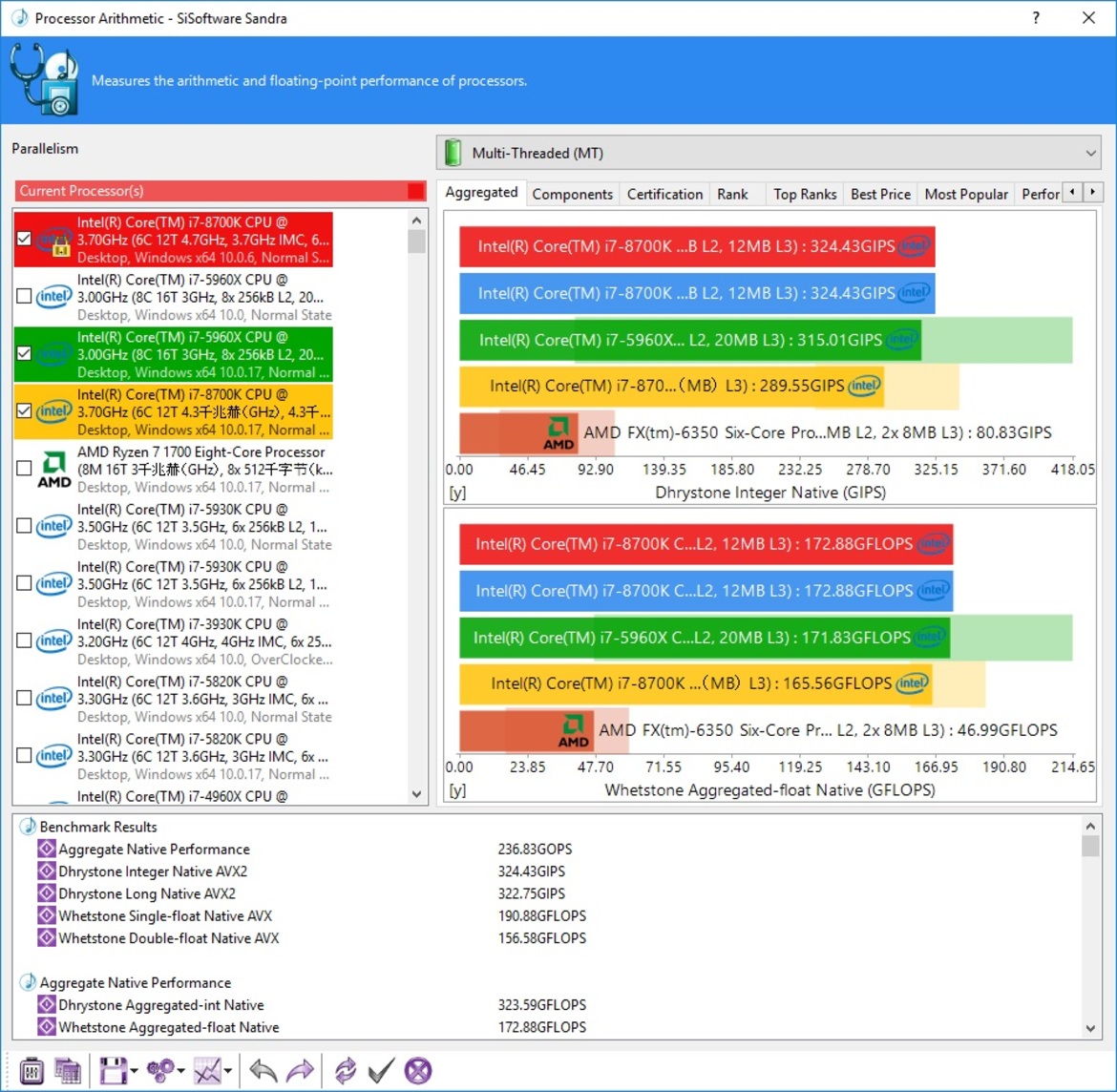Check the AMD Ryzen 7 1700 checkbox

coord(24,468)
